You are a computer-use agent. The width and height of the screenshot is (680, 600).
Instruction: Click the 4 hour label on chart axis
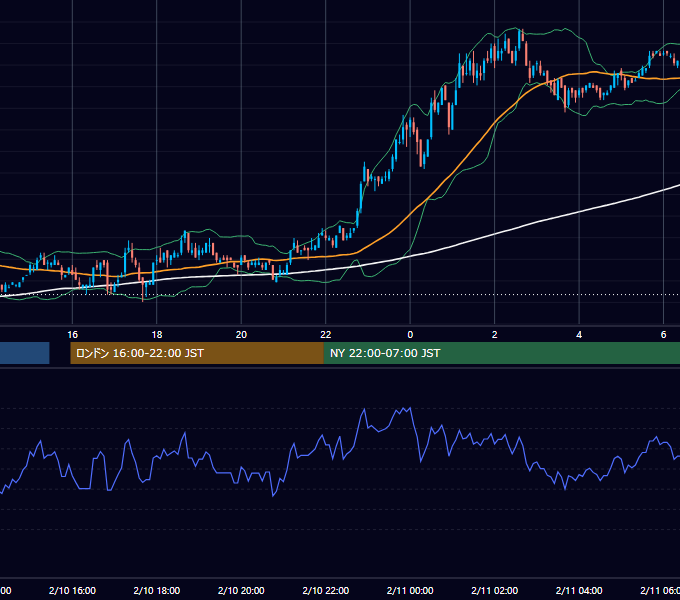(579, 335)
